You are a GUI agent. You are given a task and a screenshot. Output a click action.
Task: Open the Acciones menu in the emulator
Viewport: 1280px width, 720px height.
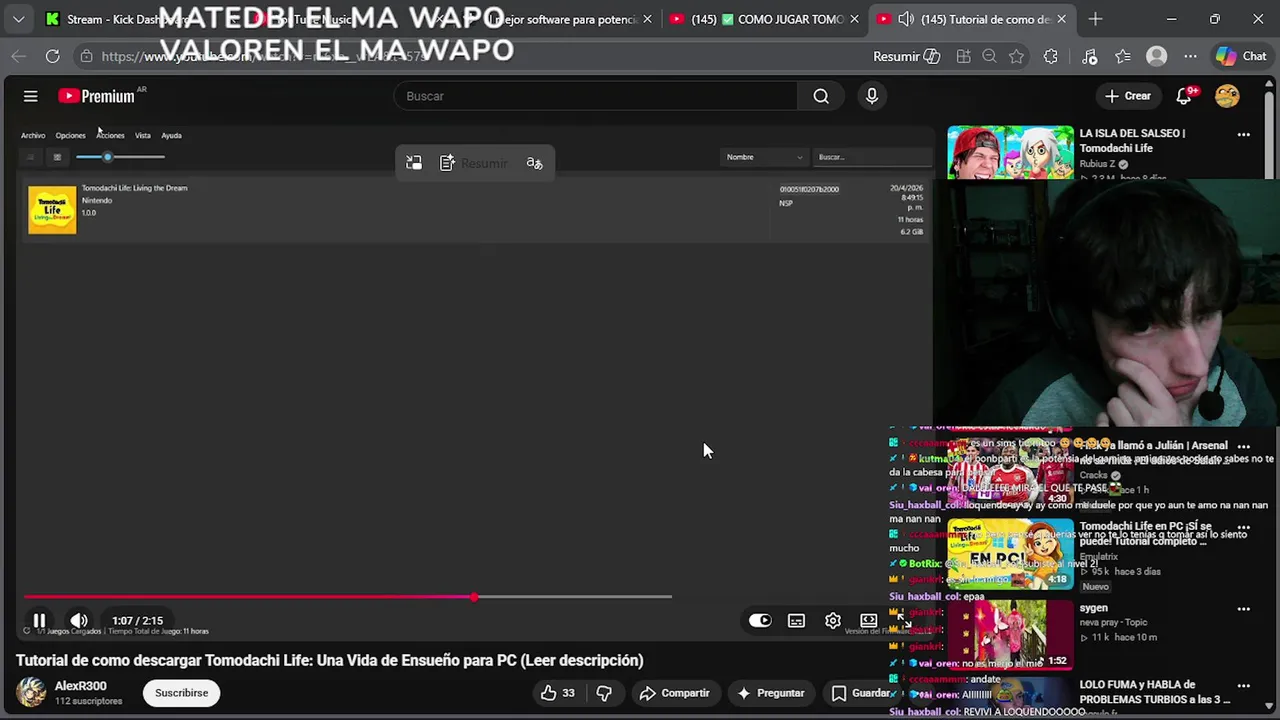110,135
